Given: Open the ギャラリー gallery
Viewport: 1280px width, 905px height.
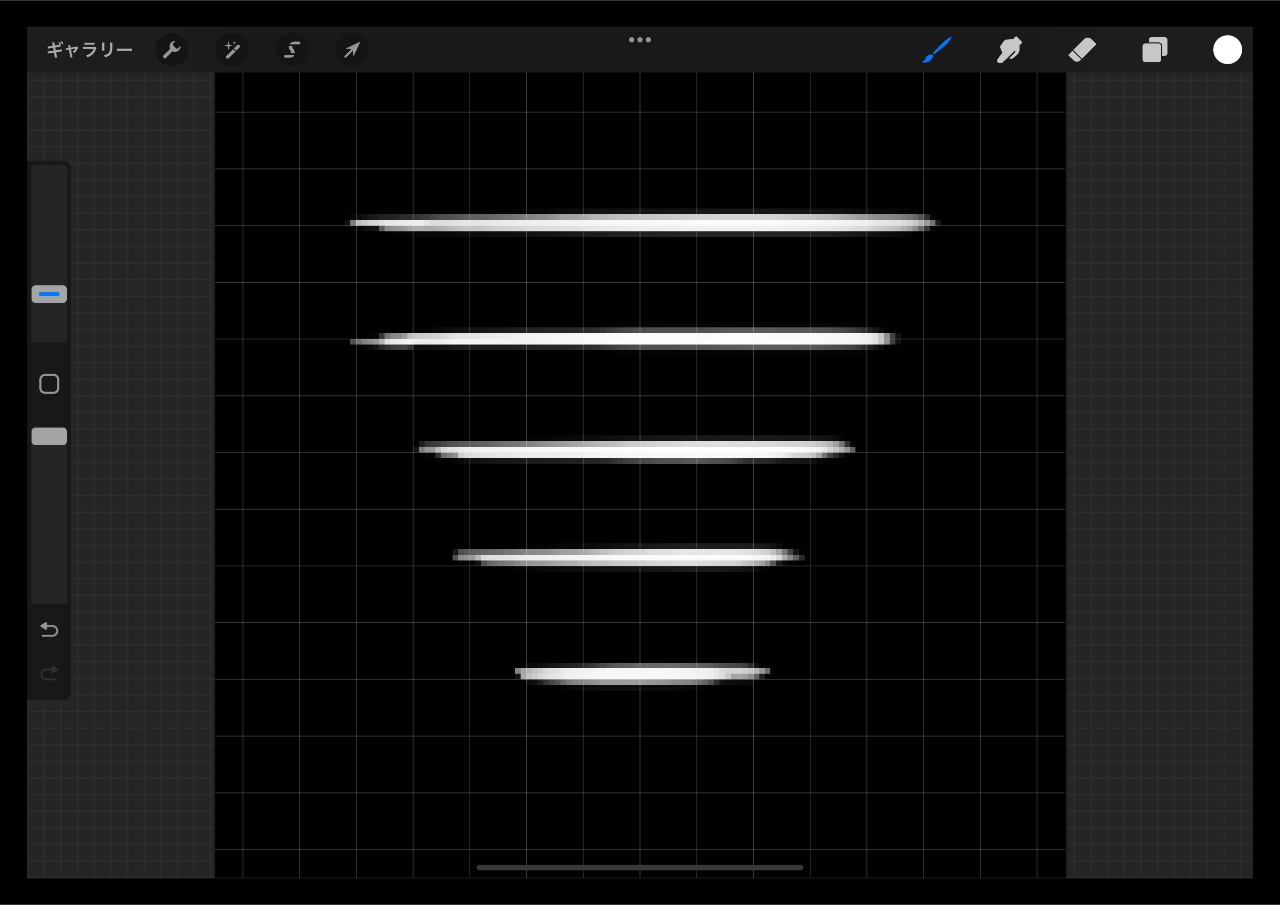Looking at the screenshot, I should coord(89,50).
